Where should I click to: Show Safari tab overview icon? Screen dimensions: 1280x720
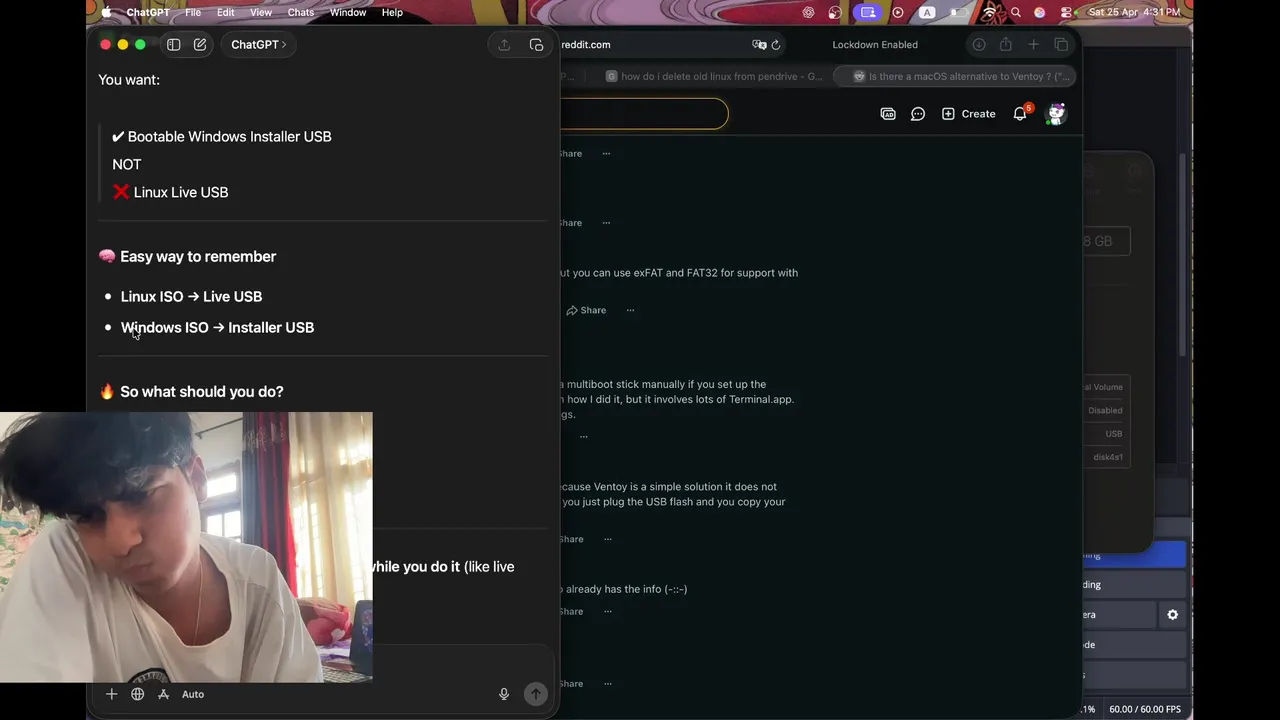point(1061,44)
